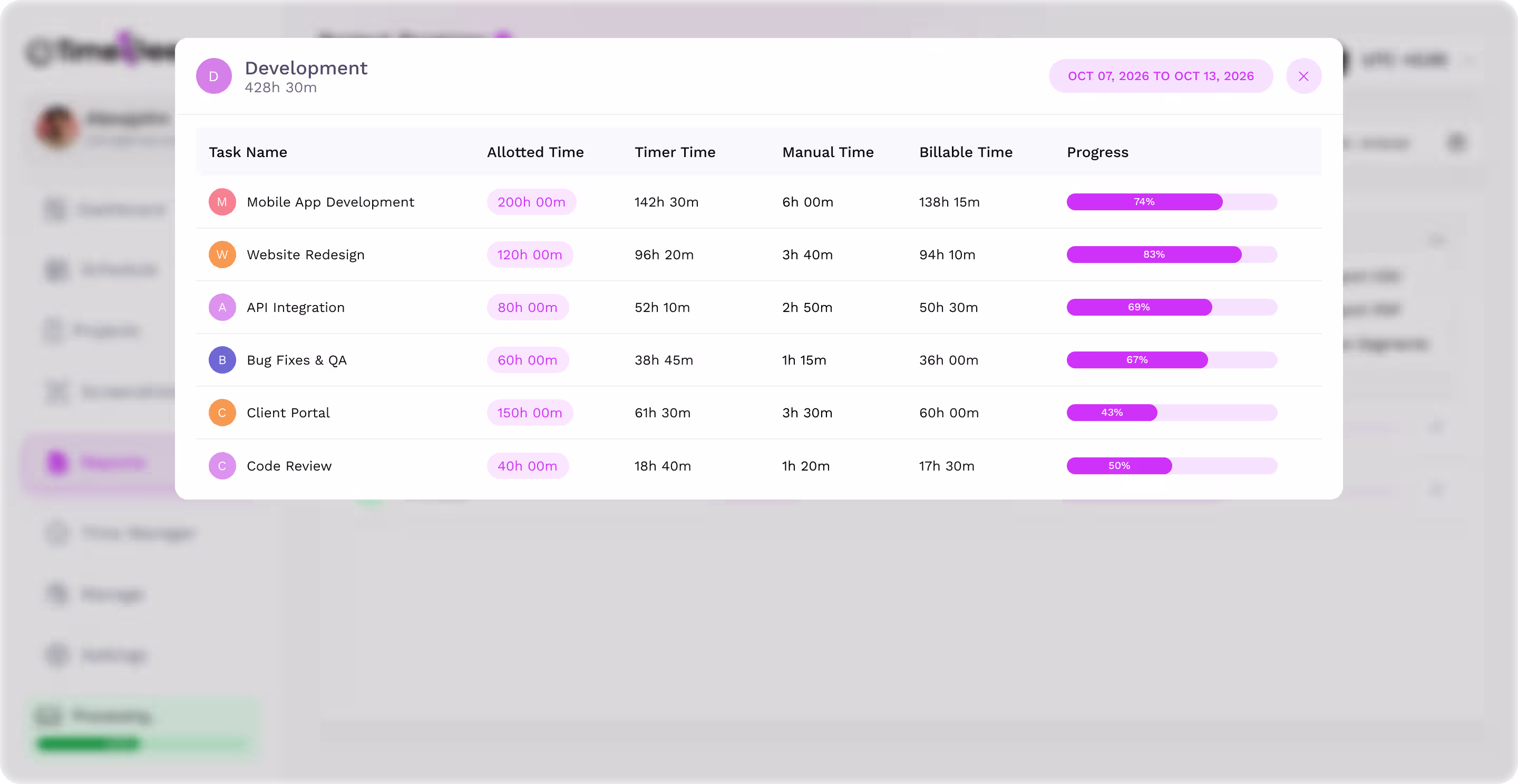Click the 60h 00m allotted time badge
The height and width of the screenshot is (784, 1518).
pos(528,360)
